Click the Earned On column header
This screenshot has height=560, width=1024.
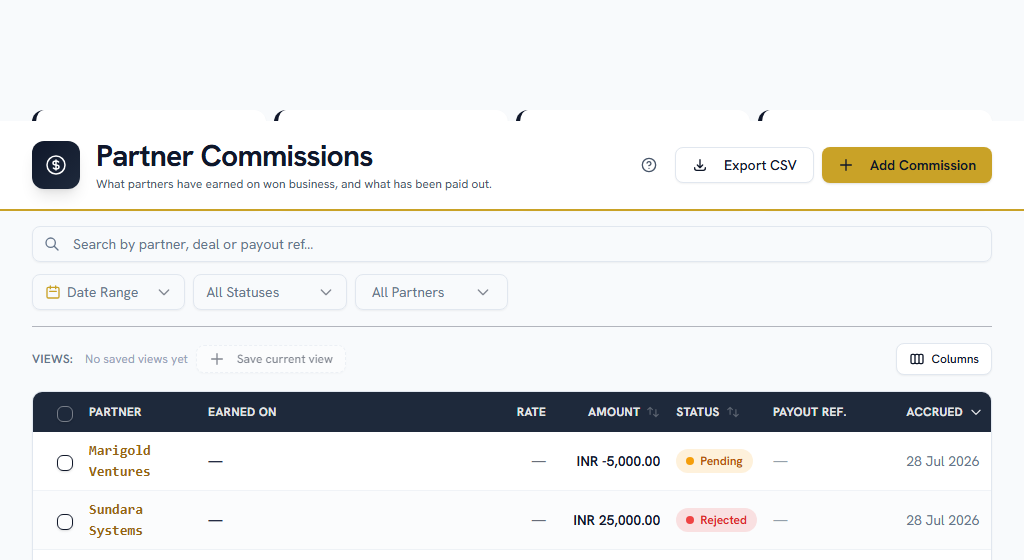pos(242,412)
